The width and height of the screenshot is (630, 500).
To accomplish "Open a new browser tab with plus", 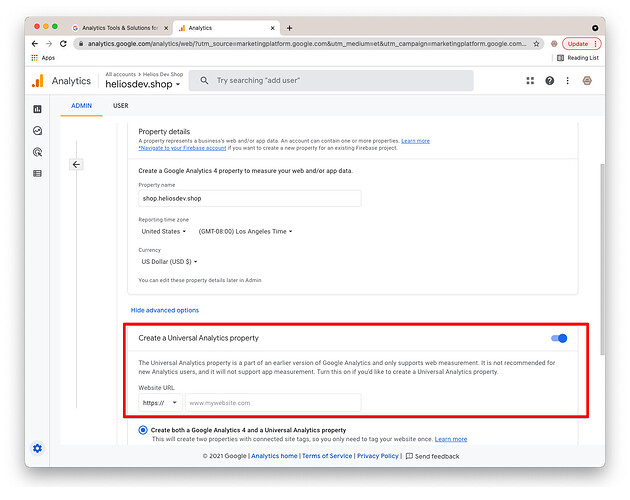I will tap(289, 28).
